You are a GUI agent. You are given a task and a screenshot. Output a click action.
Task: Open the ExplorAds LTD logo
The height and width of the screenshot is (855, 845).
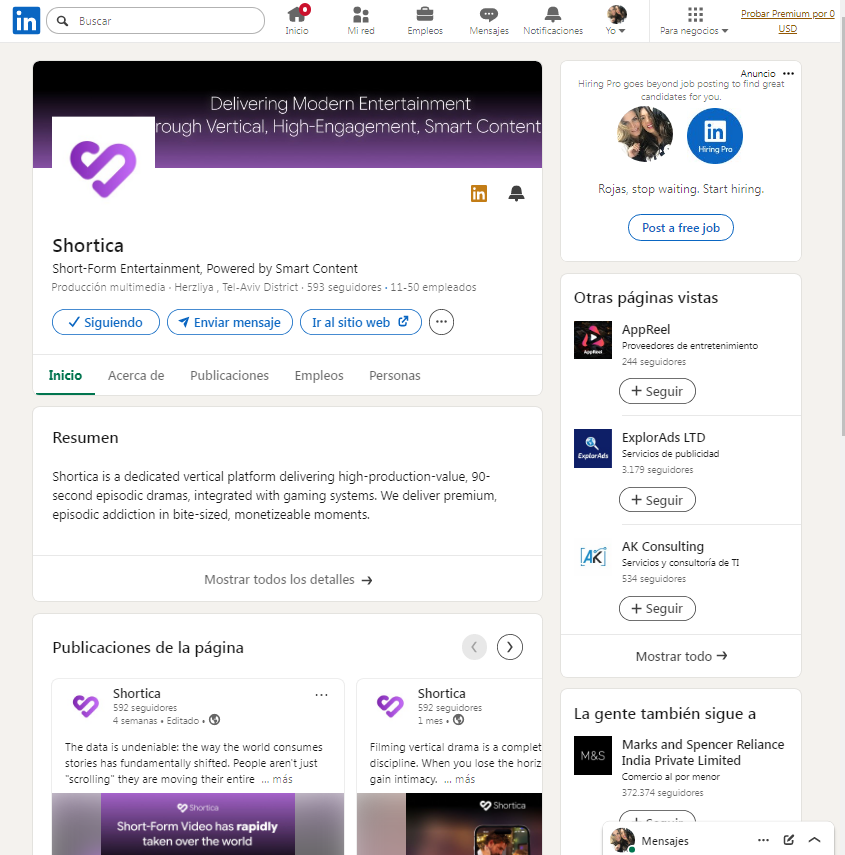(593, 448)
